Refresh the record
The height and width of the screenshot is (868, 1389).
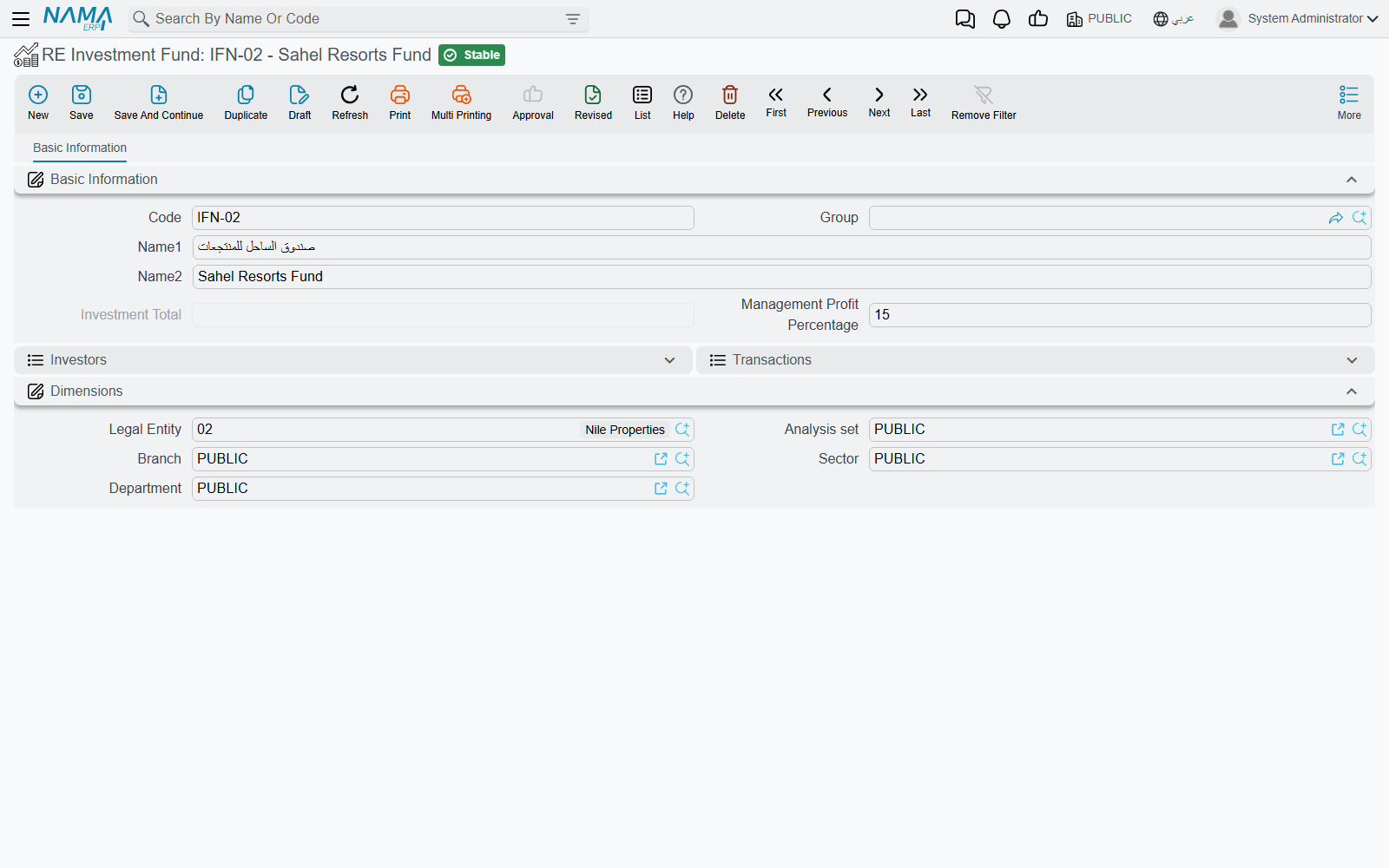point(350,102)
